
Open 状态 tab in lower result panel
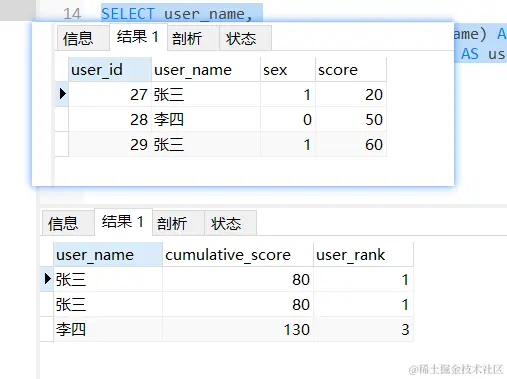230,223
